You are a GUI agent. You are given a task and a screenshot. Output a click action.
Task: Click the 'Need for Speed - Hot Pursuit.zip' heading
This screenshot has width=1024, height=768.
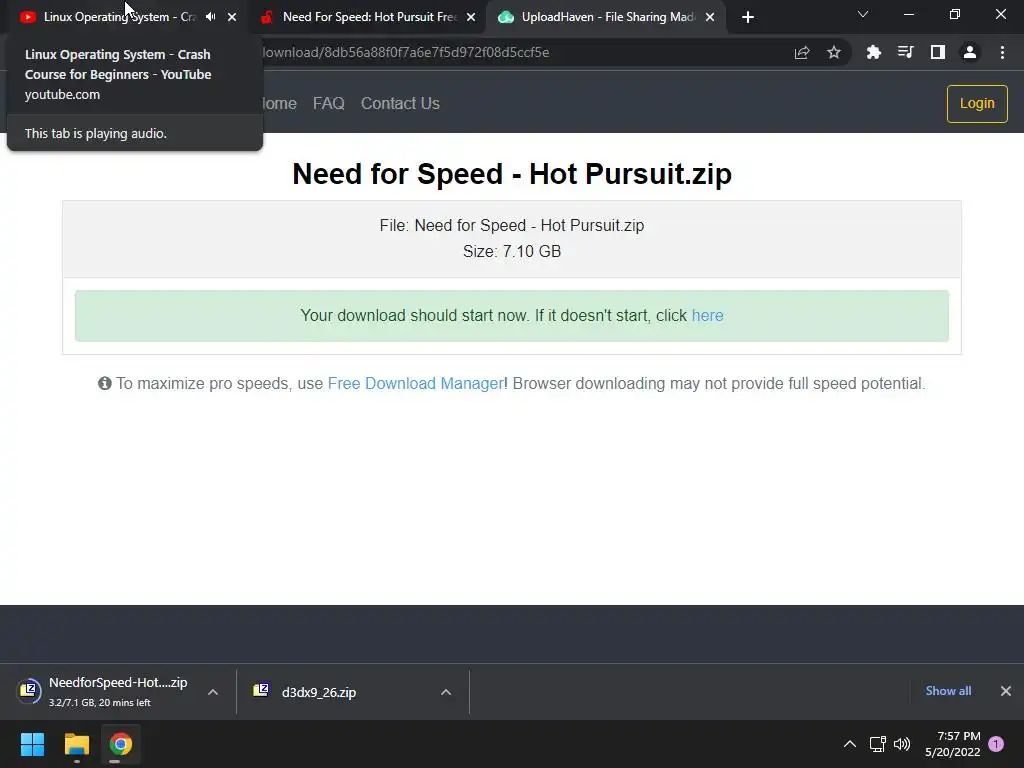tap(512, 174)
